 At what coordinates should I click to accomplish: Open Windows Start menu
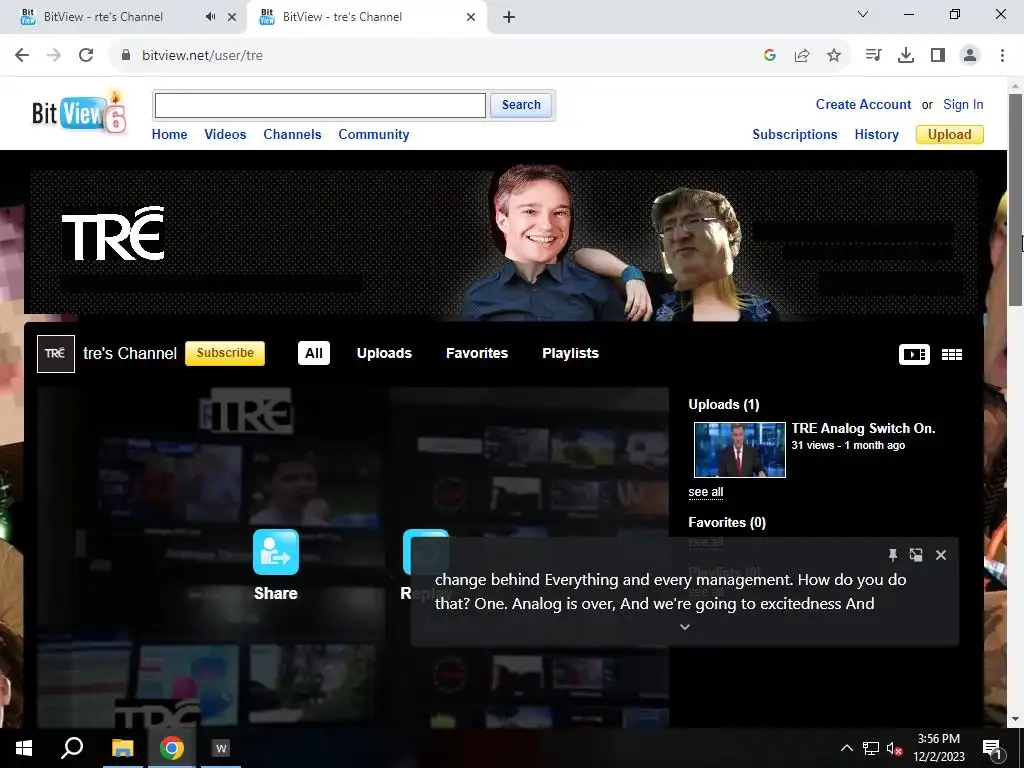pos(24,748)
